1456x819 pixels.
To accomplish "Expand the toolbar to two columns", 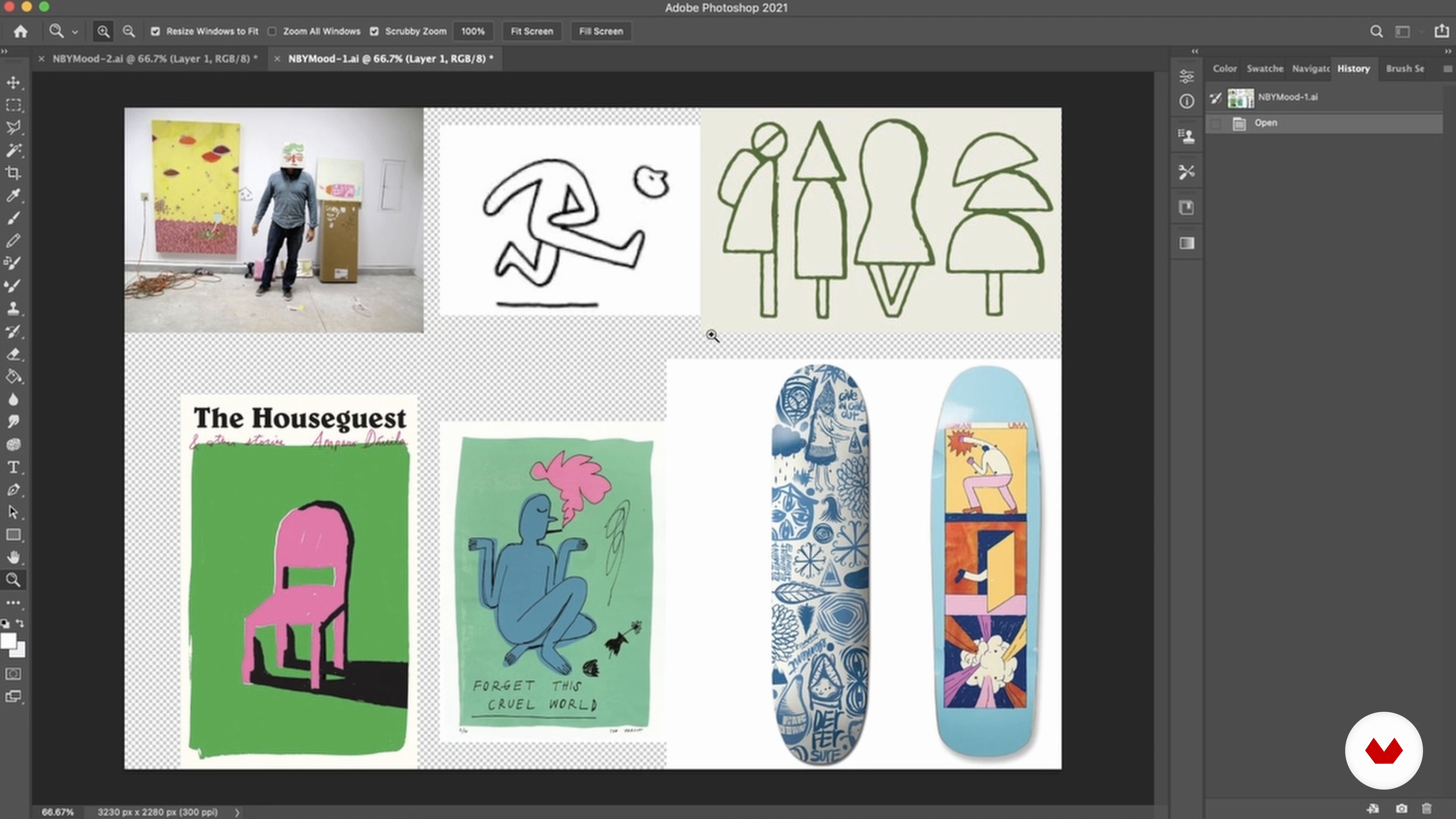I will [x=5, y=52].
